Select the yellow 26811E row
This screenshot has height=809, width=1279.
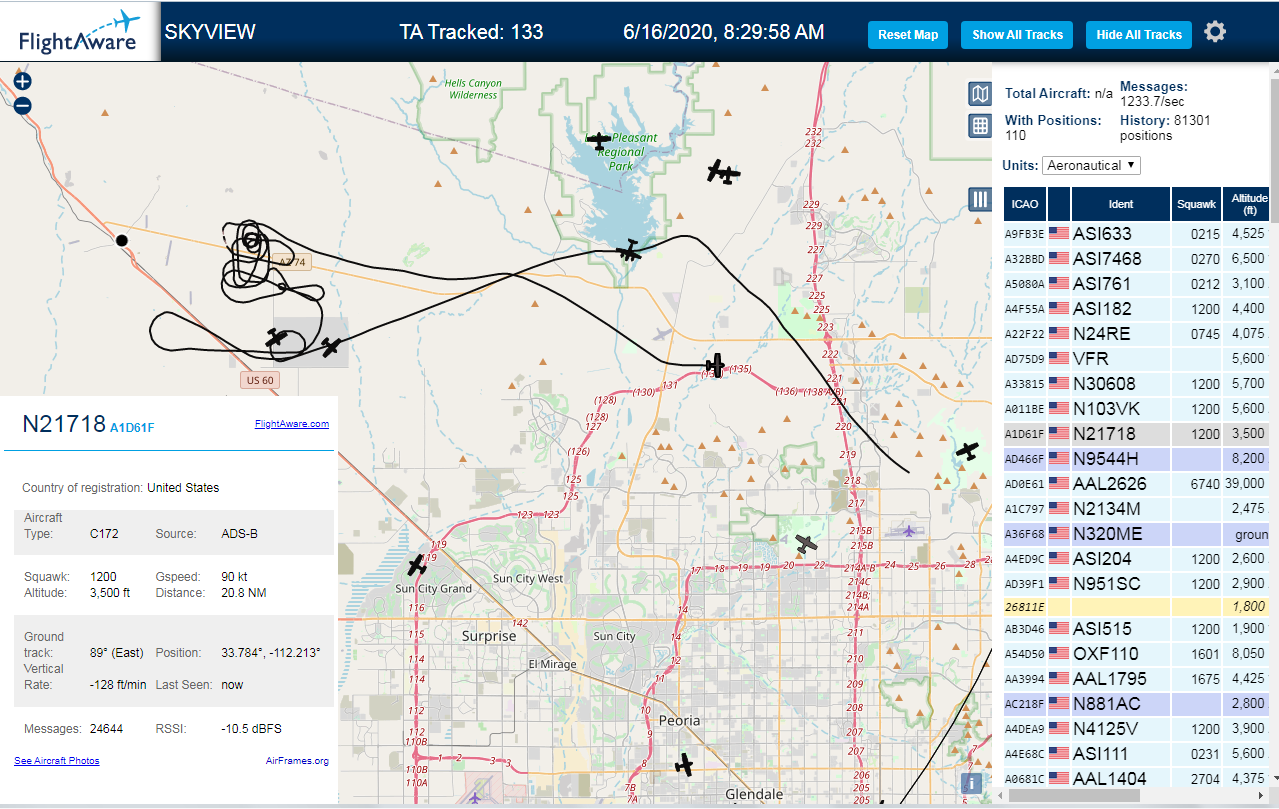[1137, 606]
